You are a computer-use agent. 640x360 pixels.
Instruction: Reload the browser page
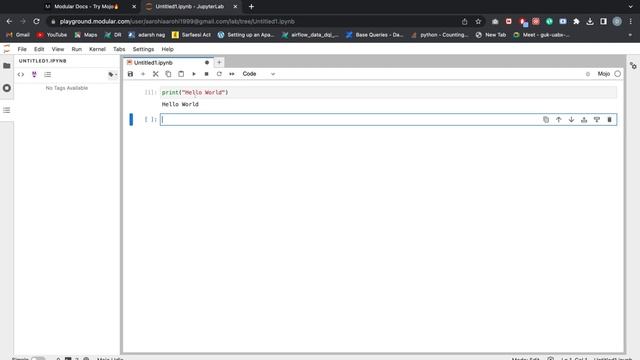(x=36, y=21)
